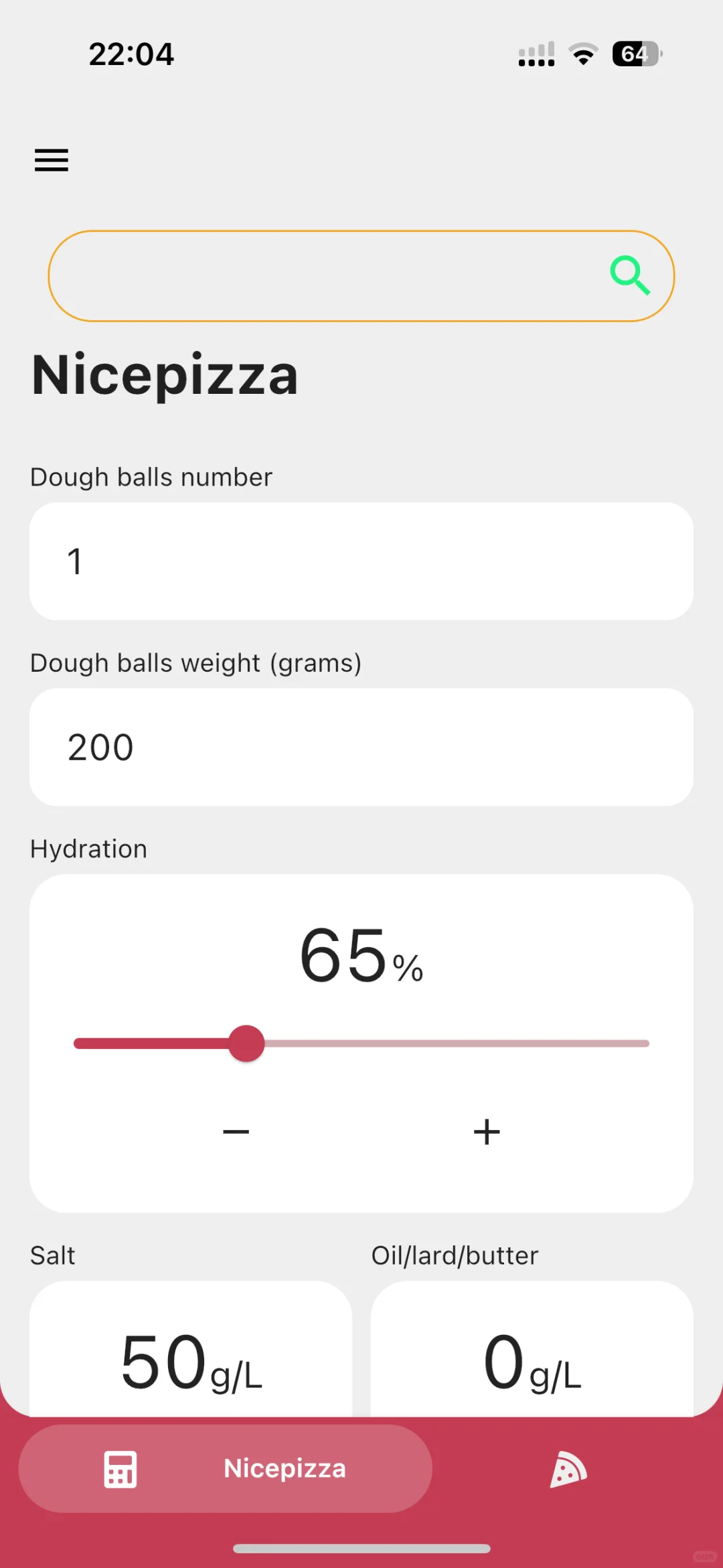Tap the Salt 50 g/L value card
The image size is (723, 1568).
[191, 1360]
